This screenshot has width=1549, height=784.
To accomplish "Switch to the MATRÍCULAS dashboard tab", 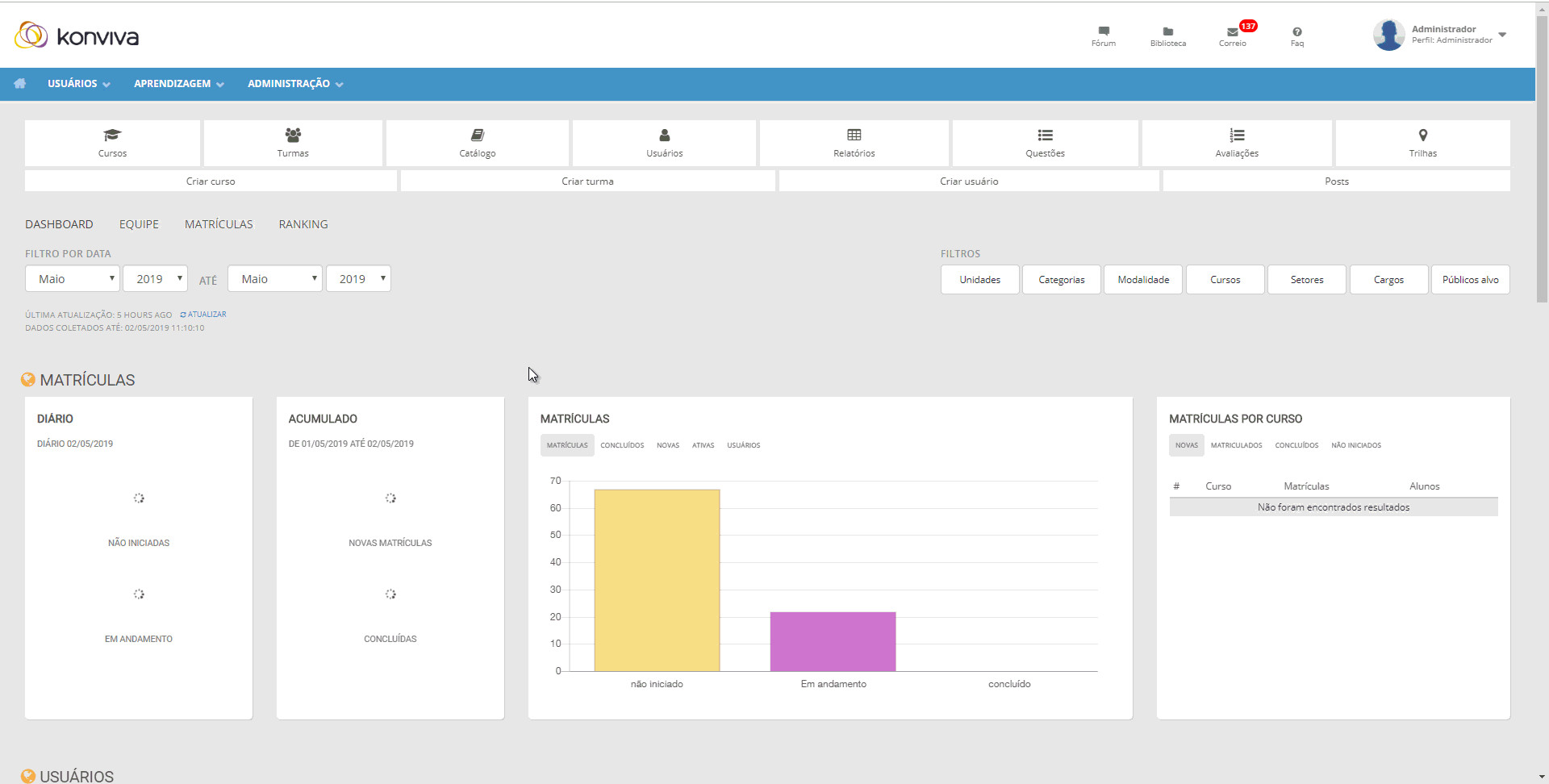I will point(219,224).
